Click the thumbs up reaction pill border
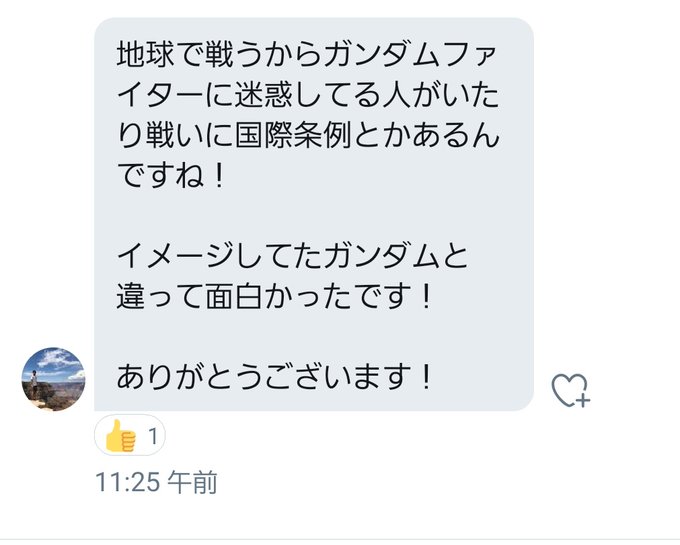Image resolution: width=680 pixels, height=545 pixels. 130,435
